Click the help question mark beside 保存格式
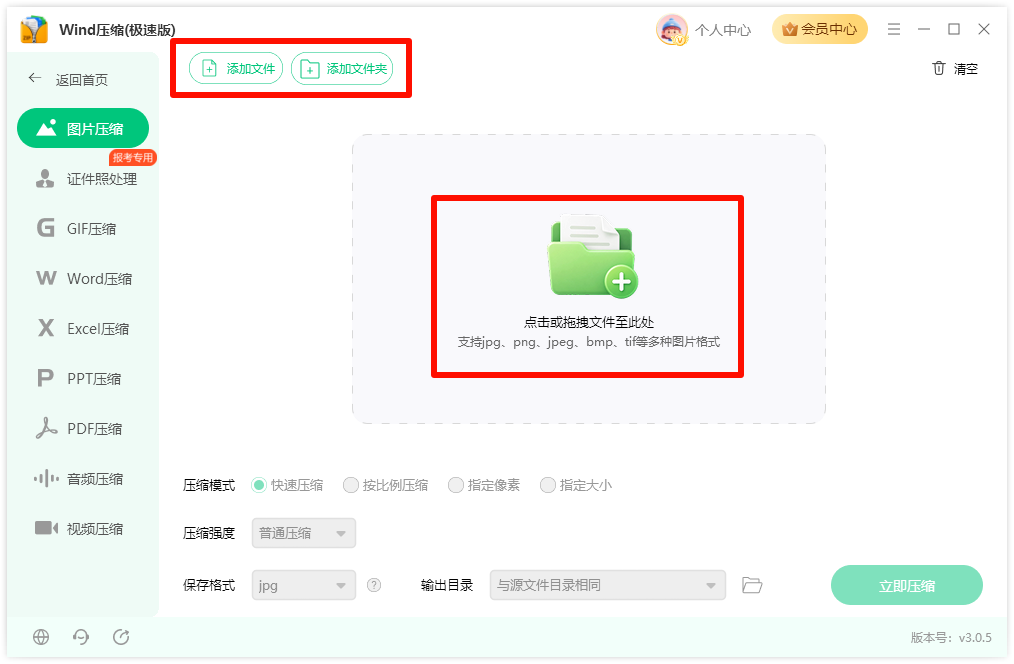1014x664 pixels. [374, 585]
